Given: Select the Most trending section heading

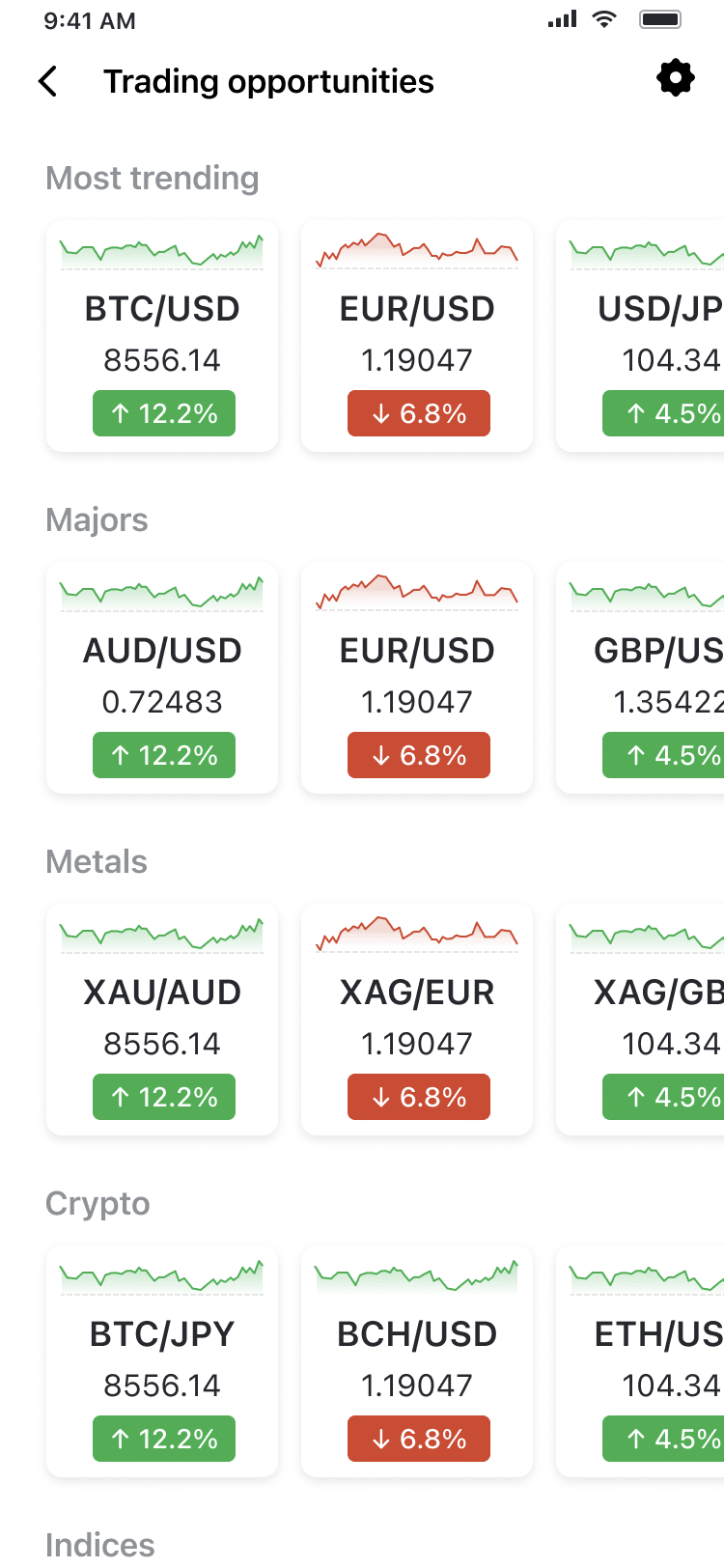Looking at the screenshot, I should click(153, 179).
